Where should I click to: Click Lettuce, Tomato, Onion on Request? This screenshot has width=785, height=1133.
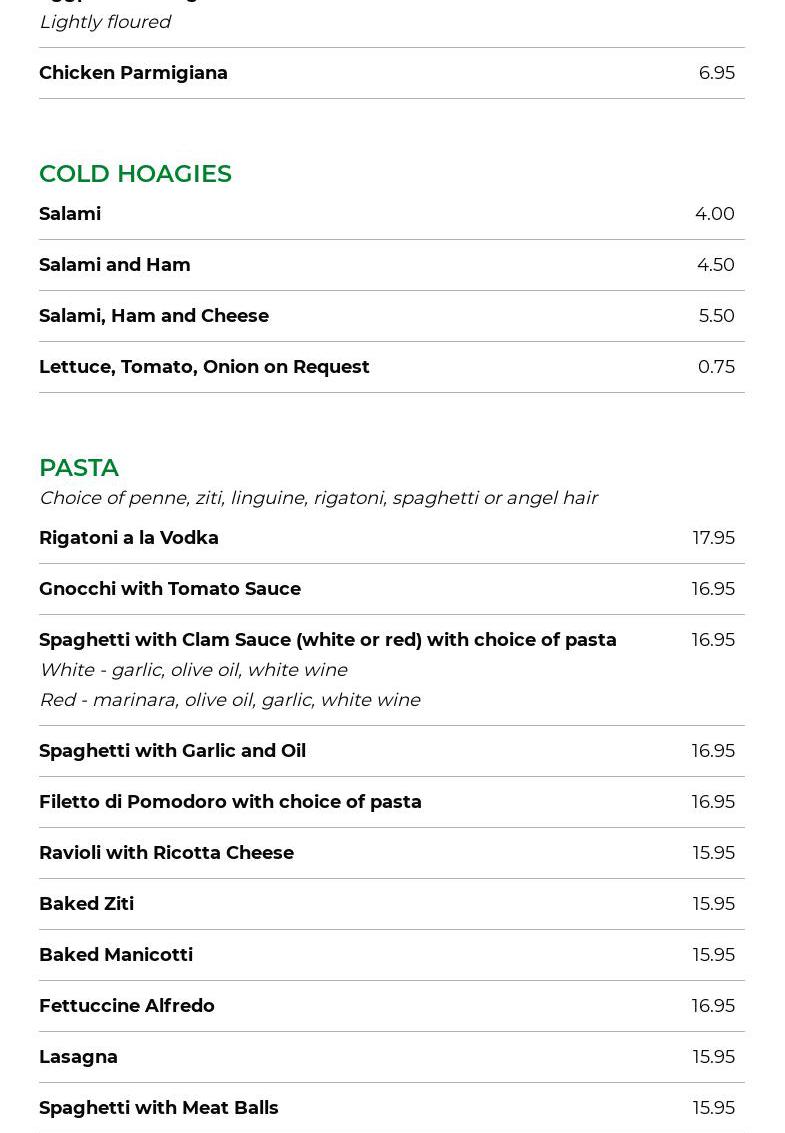[204, 367]
